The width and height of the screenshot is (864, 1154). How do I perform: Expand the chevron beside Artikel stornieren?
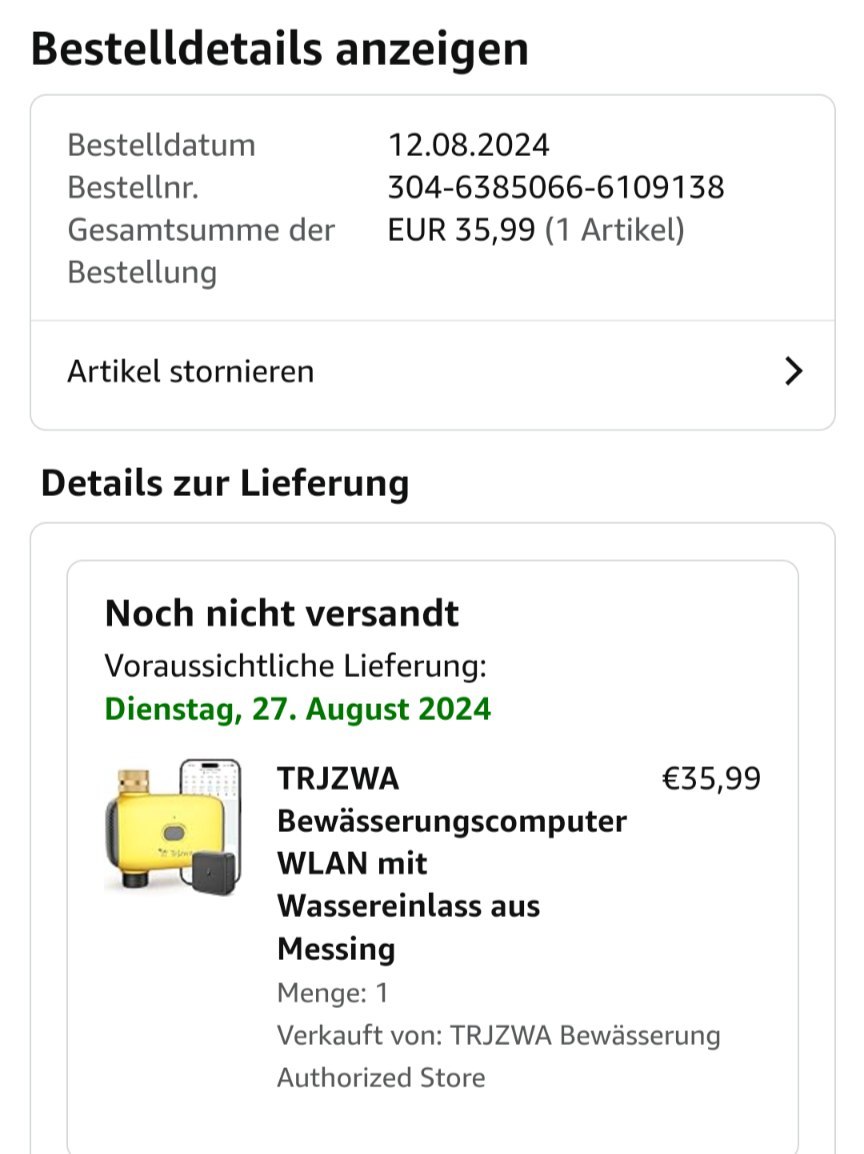click(x=793, y=371)
